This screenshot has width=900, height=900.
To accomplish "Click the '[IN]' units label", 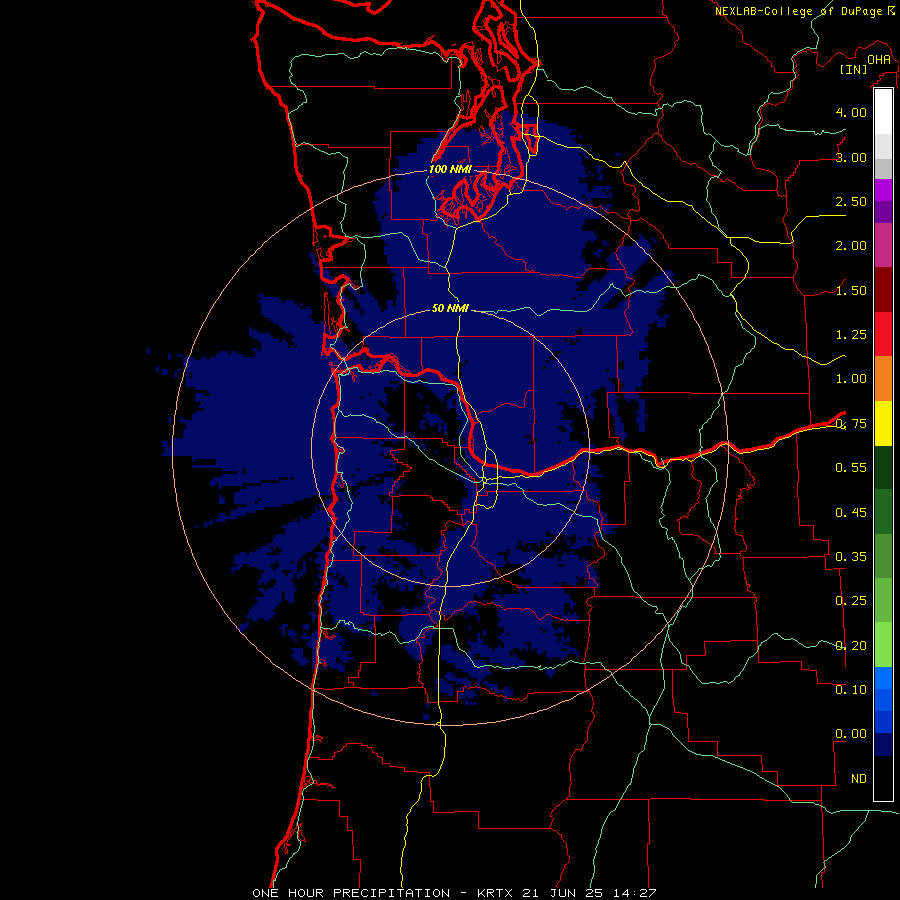I will pyautogui.click(x=854, y=69).
